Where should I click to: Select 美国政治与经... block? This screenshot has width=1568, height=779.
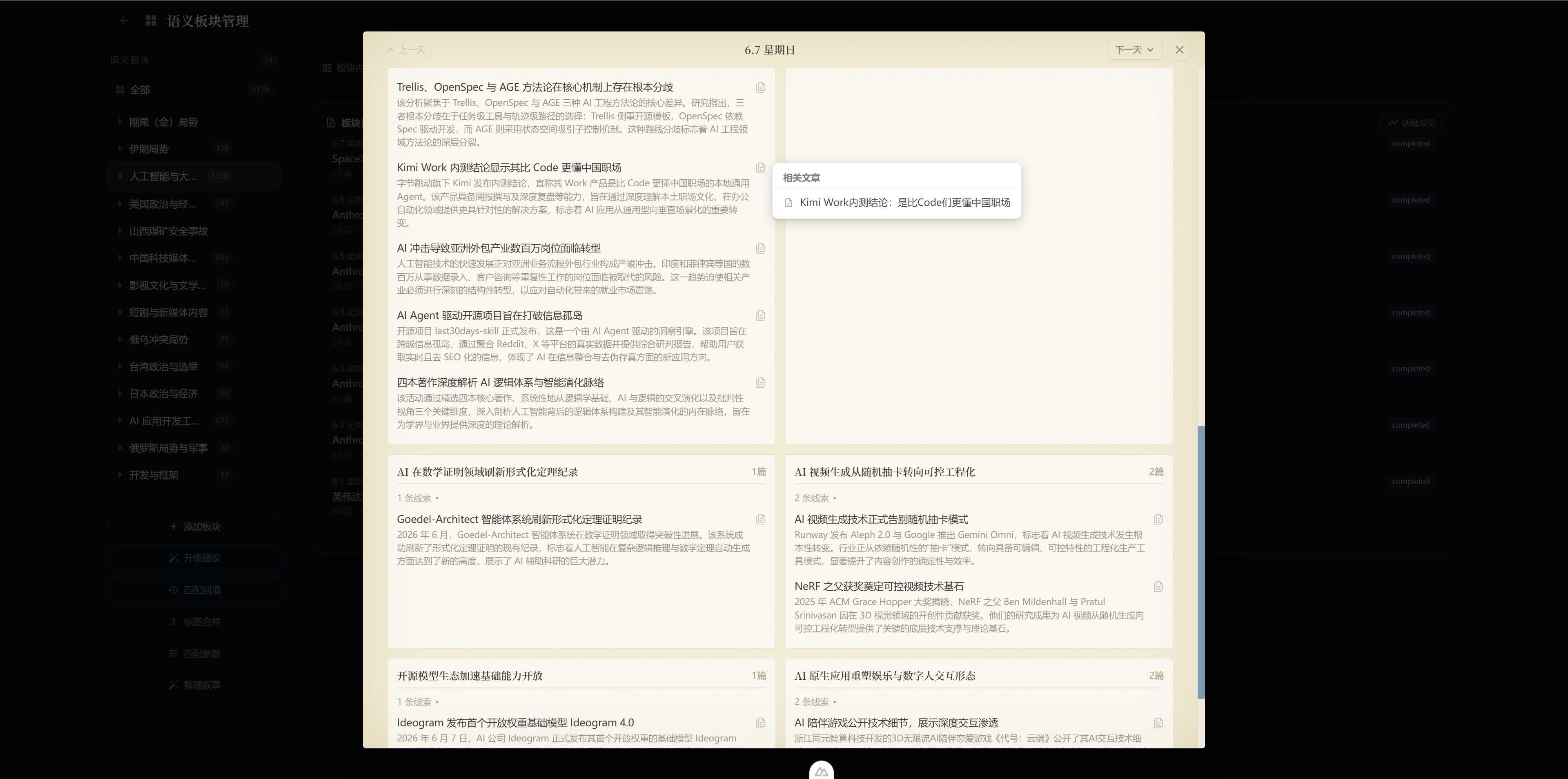[194, 203]
